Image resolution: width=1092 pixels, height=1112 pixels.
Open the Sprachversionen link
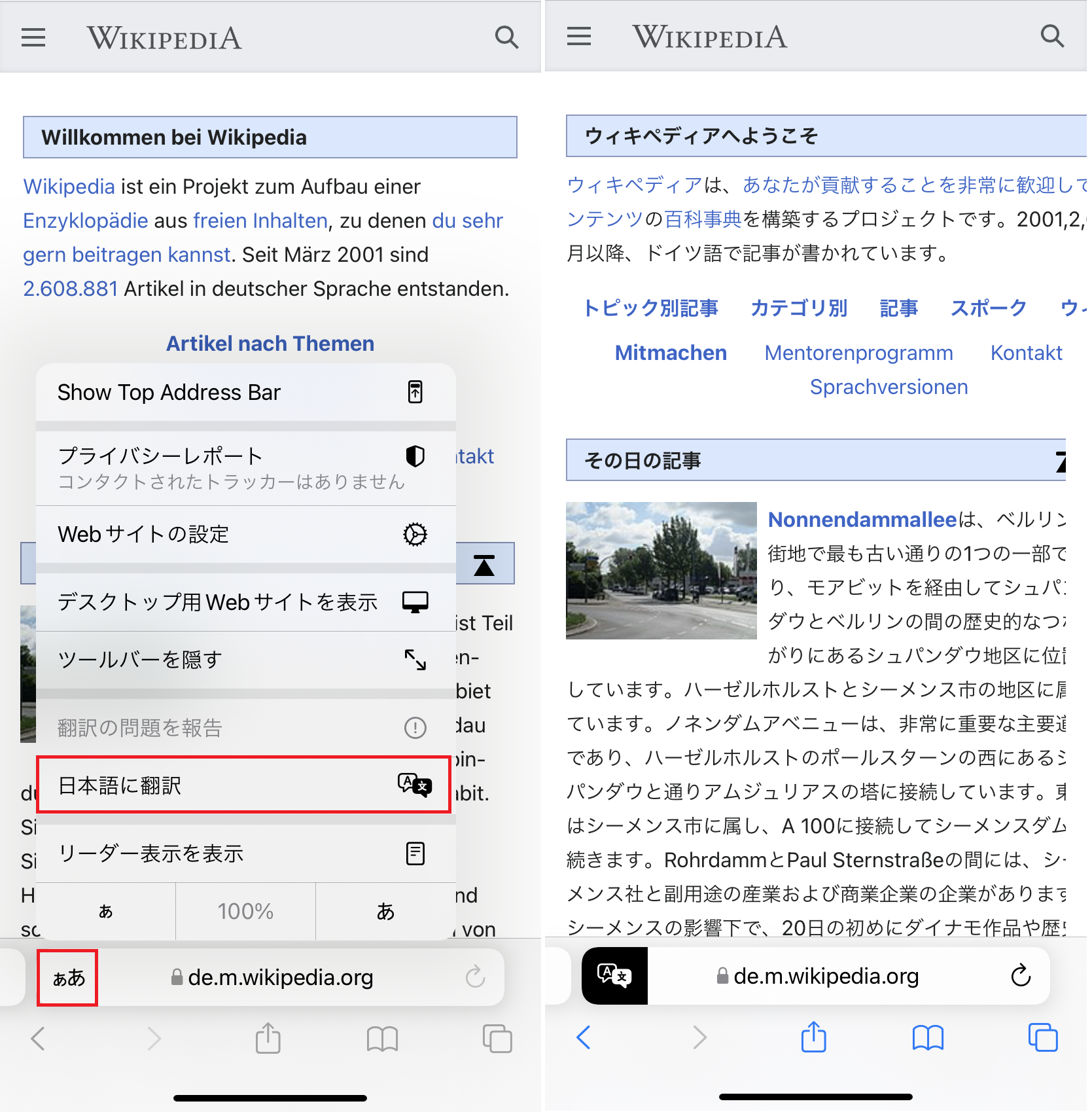click(x=889, y=387)
